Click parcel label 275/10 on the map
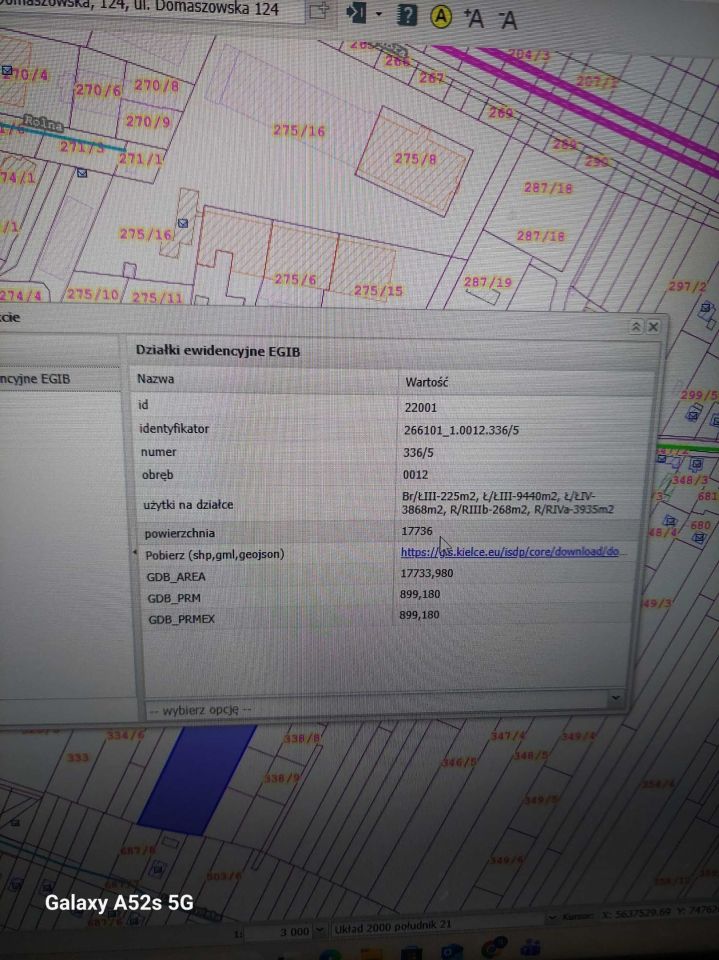The height and width of the screenshot is (960, 719). [x=92, y=294]
